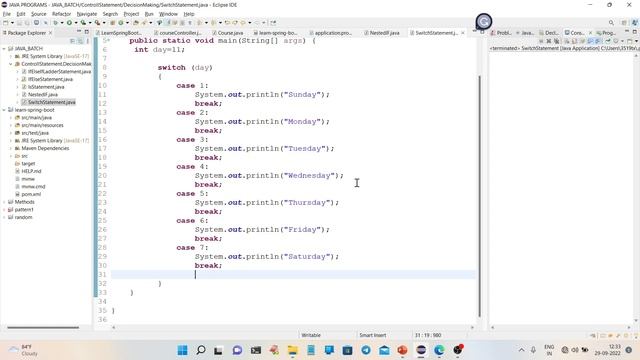Open Terminal icon on the taskbar

pos(256,350)
